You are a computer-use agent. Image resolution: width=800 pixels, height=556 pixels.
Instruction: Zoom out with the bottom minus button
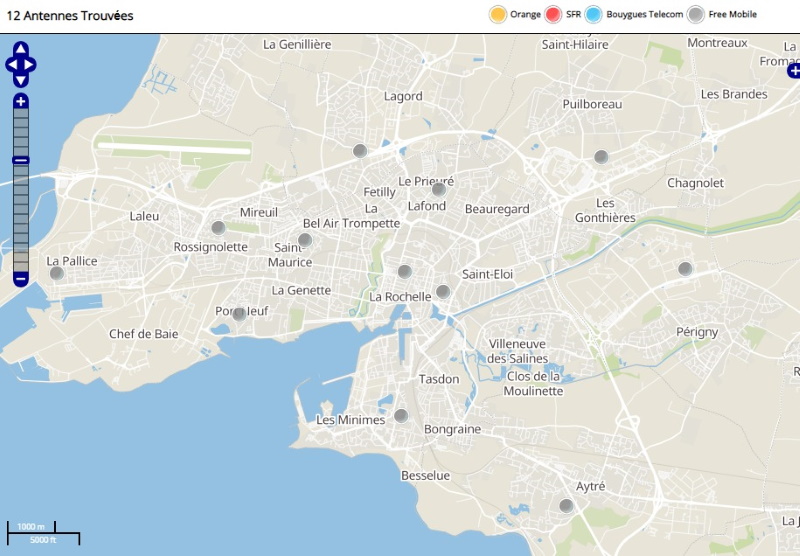[21, 279]
